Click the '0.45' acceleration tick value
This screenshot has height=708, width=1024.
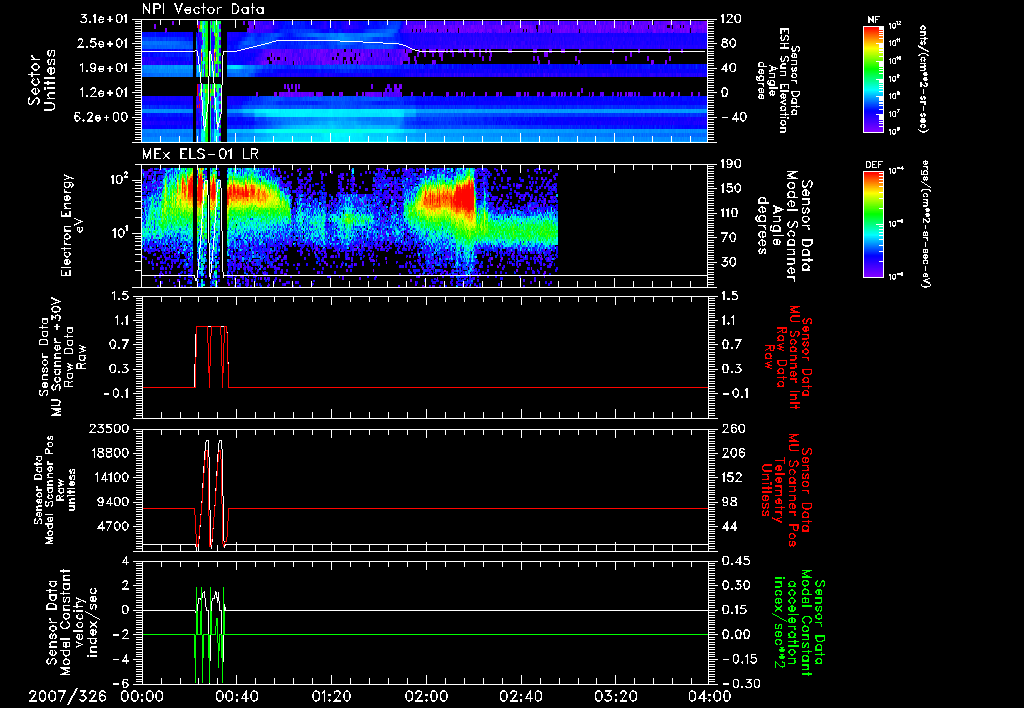(735, 561)
